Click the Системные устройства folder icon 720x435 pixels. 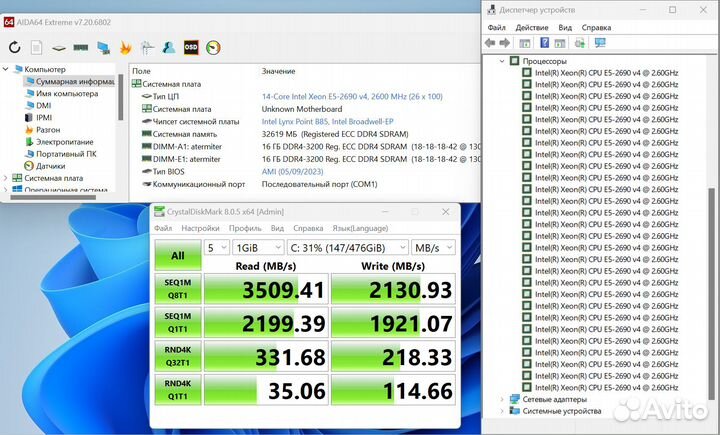(x=514, y=411)
